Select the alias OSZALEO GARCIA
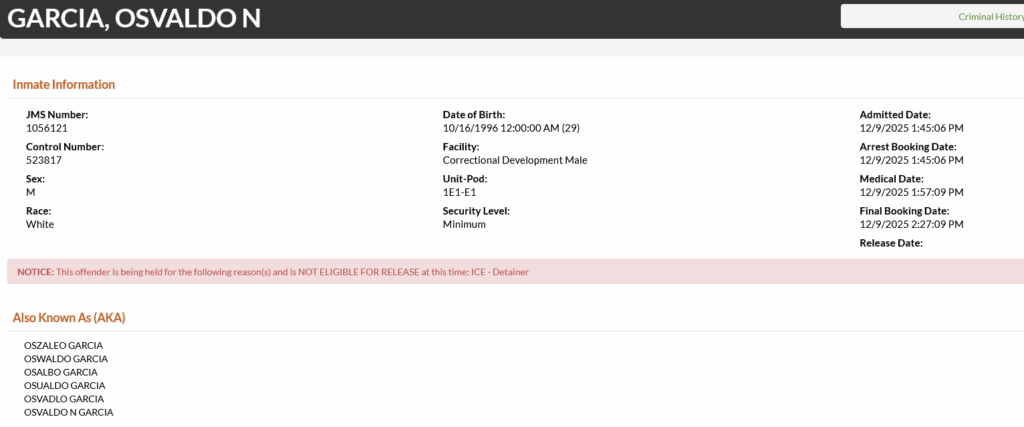This screenshot has height=427, width=1024. 64,346
